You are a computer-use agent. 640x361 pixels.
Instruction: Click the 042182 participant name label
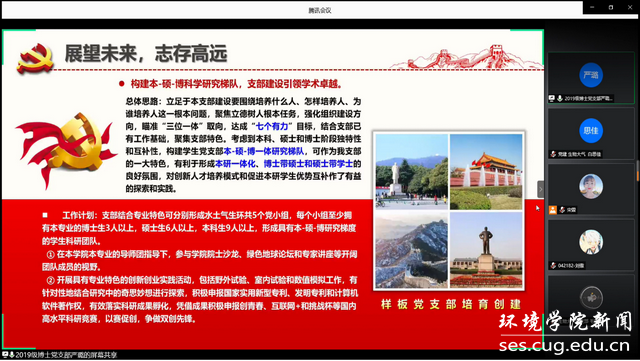pyautogui.click(x=571, y=265)
